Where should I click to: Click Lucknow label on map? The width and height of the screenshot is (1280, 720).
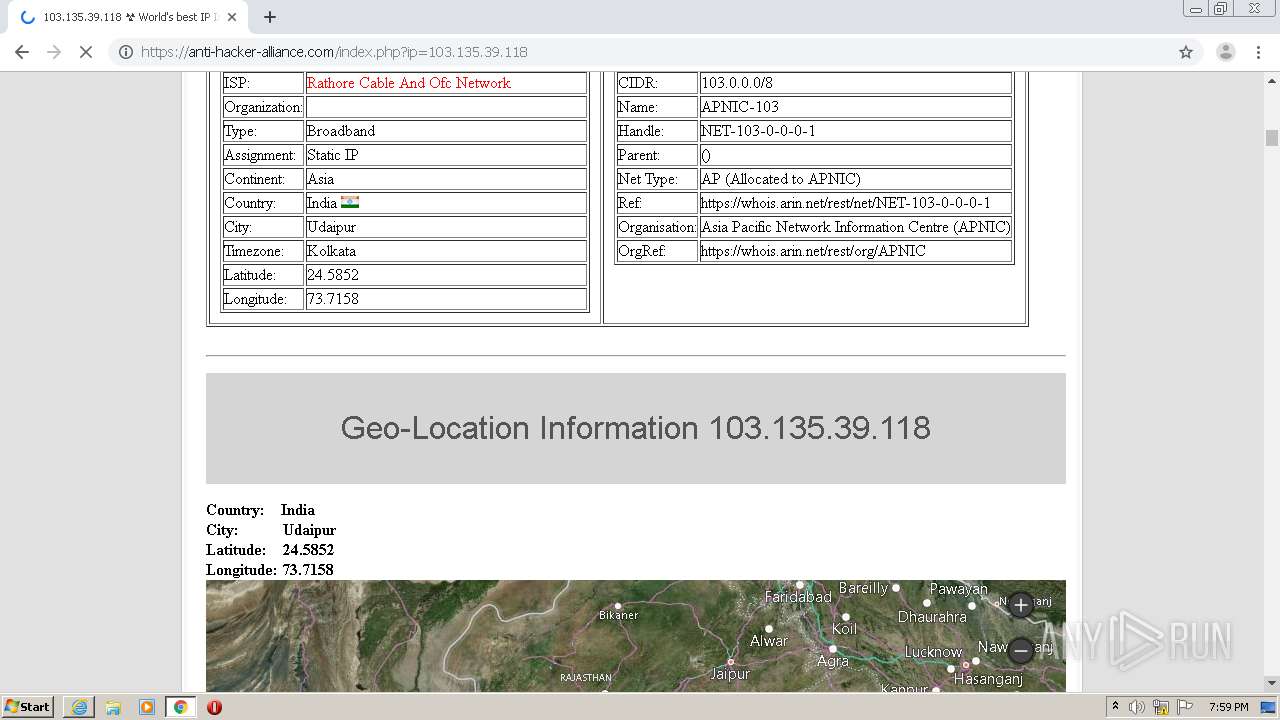933,652
